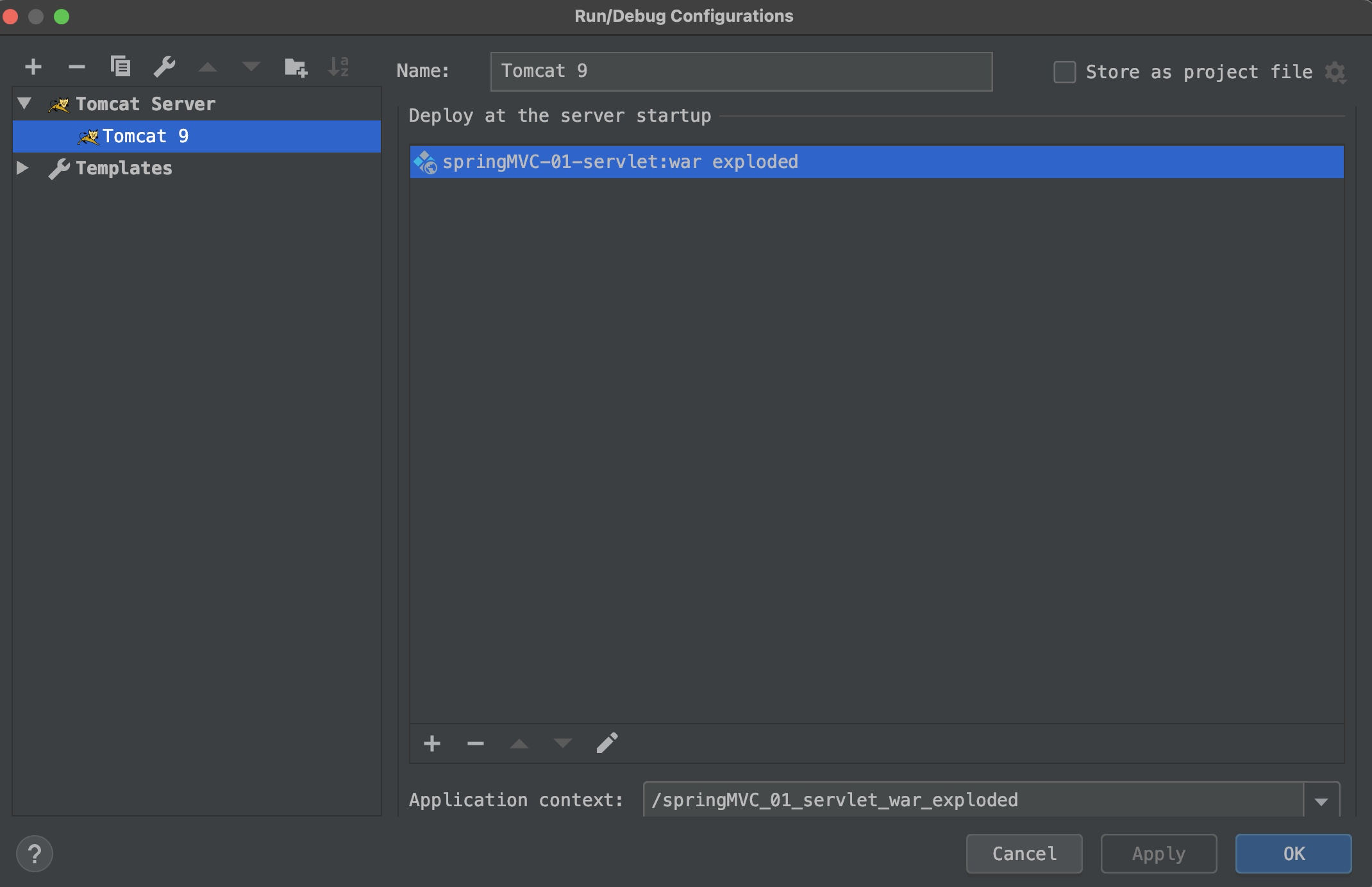This screenshot has height=887, width=1372.
Task: Open Edit Templates with the wrench icon
Action: pyautogui.click(x=164, y=67)
